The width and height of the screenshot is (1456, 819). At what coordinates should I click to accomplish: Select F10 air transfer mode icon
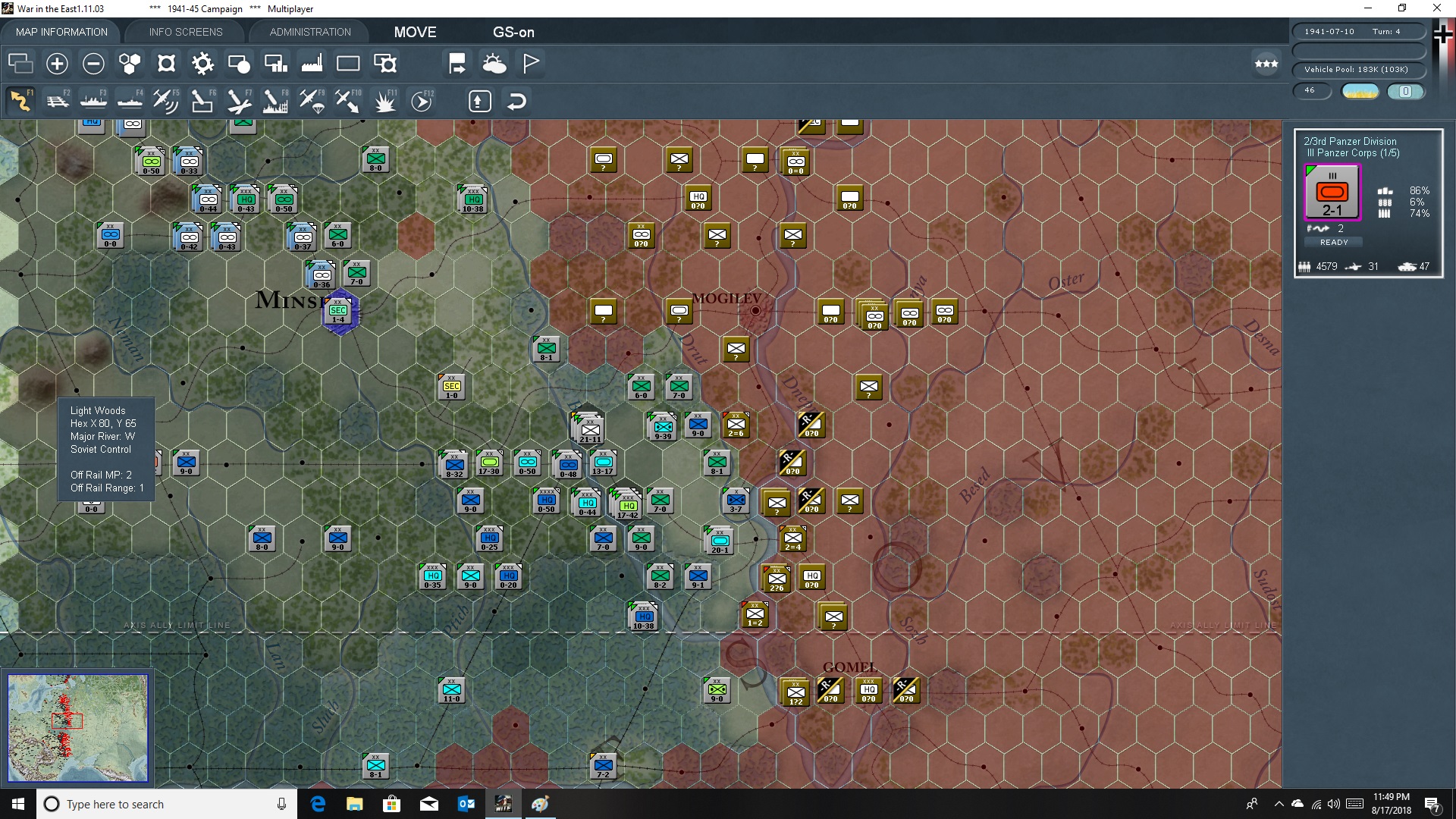click(x=348, y=101)
